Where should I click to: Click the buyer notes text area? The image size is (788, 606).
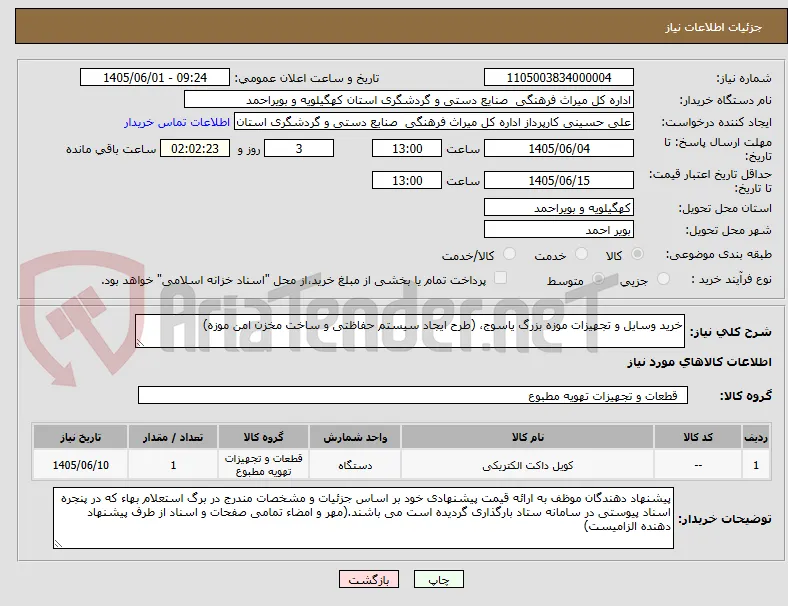click(363, 518)
